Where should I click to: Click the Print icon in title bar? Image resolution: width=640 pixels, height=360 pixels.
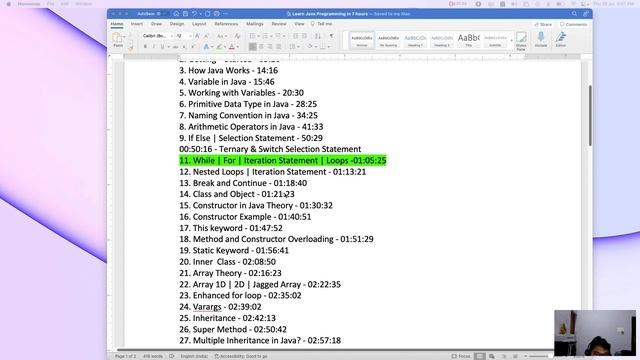pos(216,14)
